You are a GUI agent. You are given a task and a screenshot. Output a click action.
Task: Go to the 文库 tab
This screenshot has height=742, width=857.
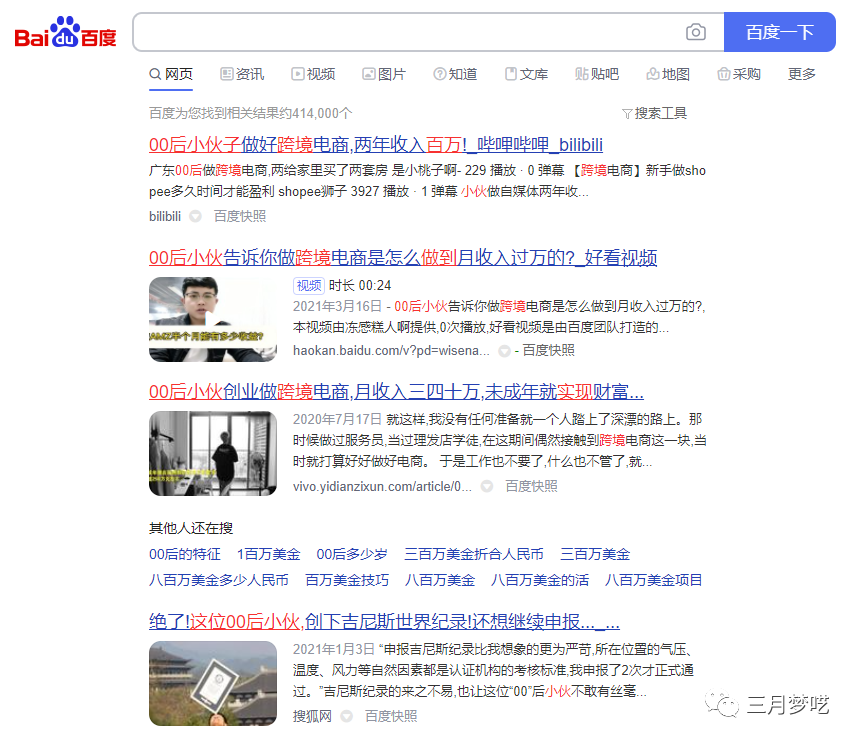526,74
